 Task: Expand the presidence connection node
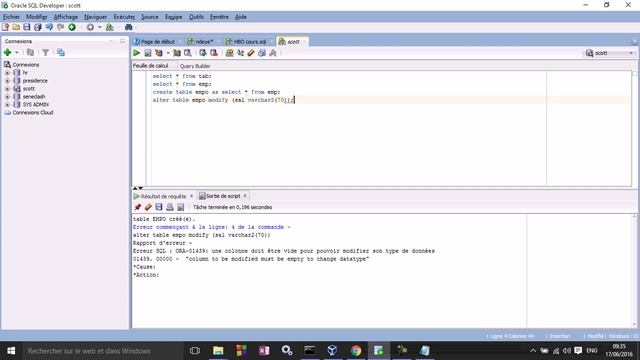7,81
